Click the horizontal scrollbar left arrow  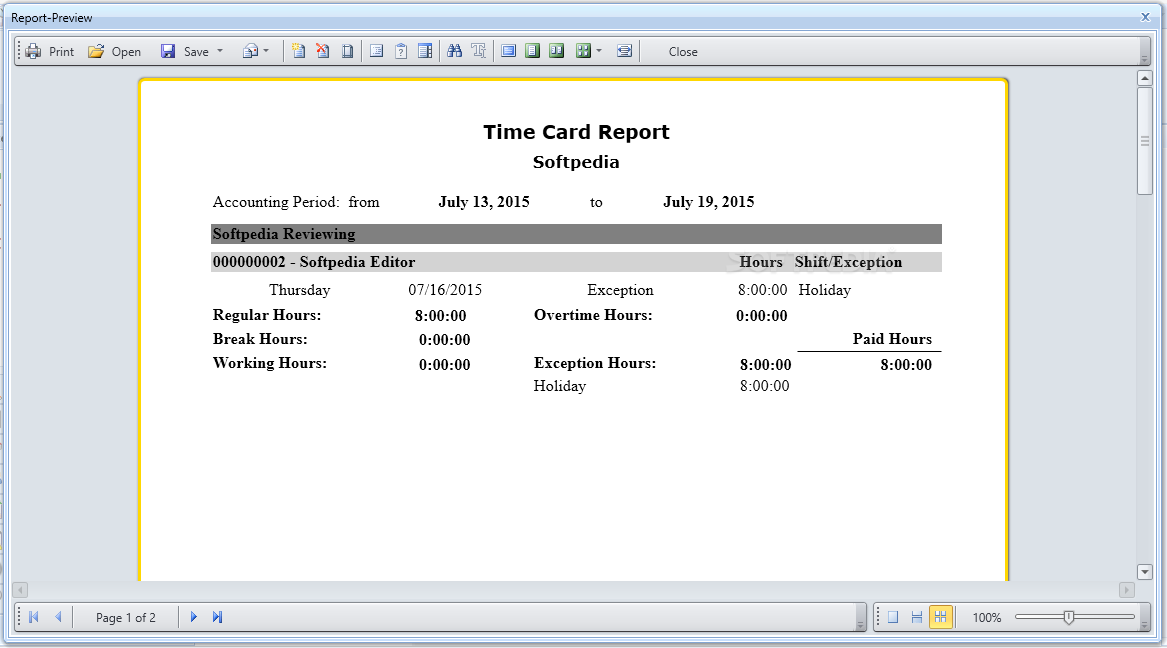pyautogui.click(x=21, y=590)
